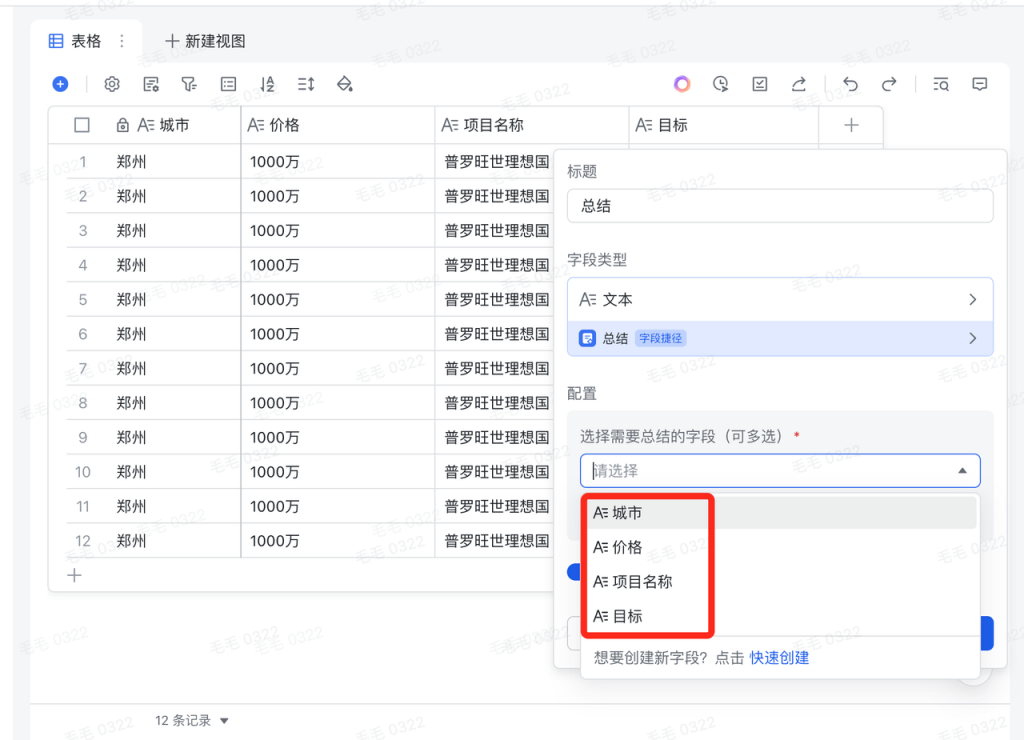Open the sort A-Z icon
Viewport: 1024px width, 740px height.
267,84
